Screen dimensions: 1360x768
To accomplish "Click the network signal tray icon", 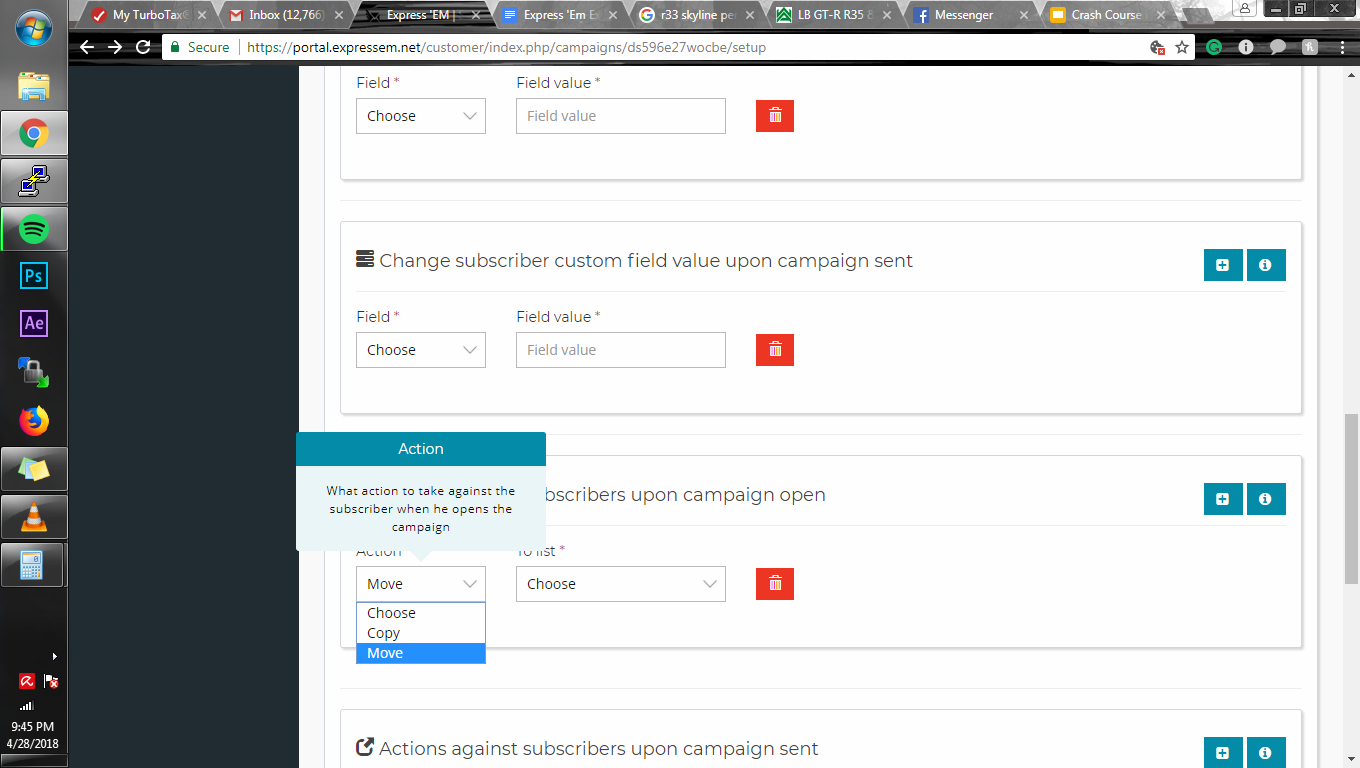I will pyautogui.click(x=27, y=705).
